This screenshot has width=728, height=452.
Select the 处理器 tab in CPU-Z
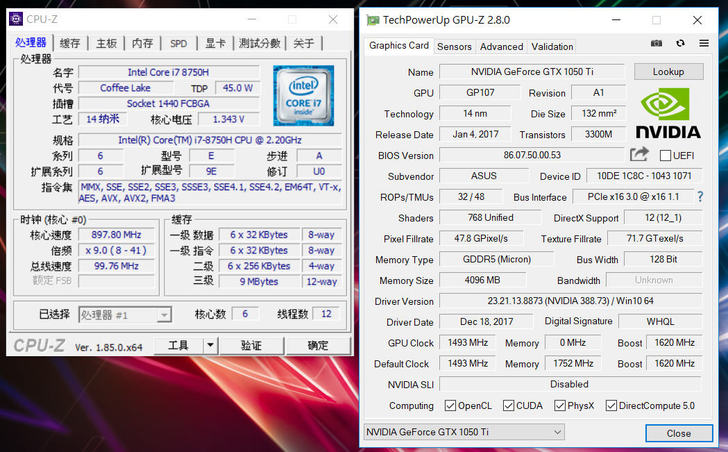point(31,42)
